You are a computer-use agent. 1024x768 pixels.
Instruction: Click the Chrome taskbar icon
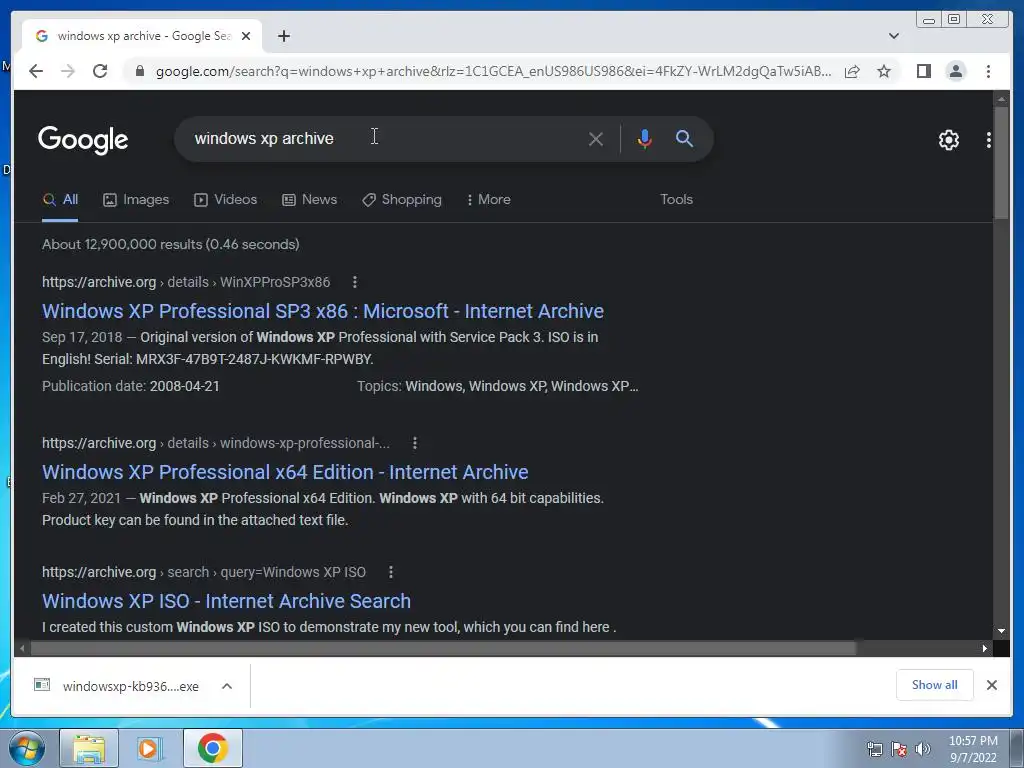(x=212, y=748)
